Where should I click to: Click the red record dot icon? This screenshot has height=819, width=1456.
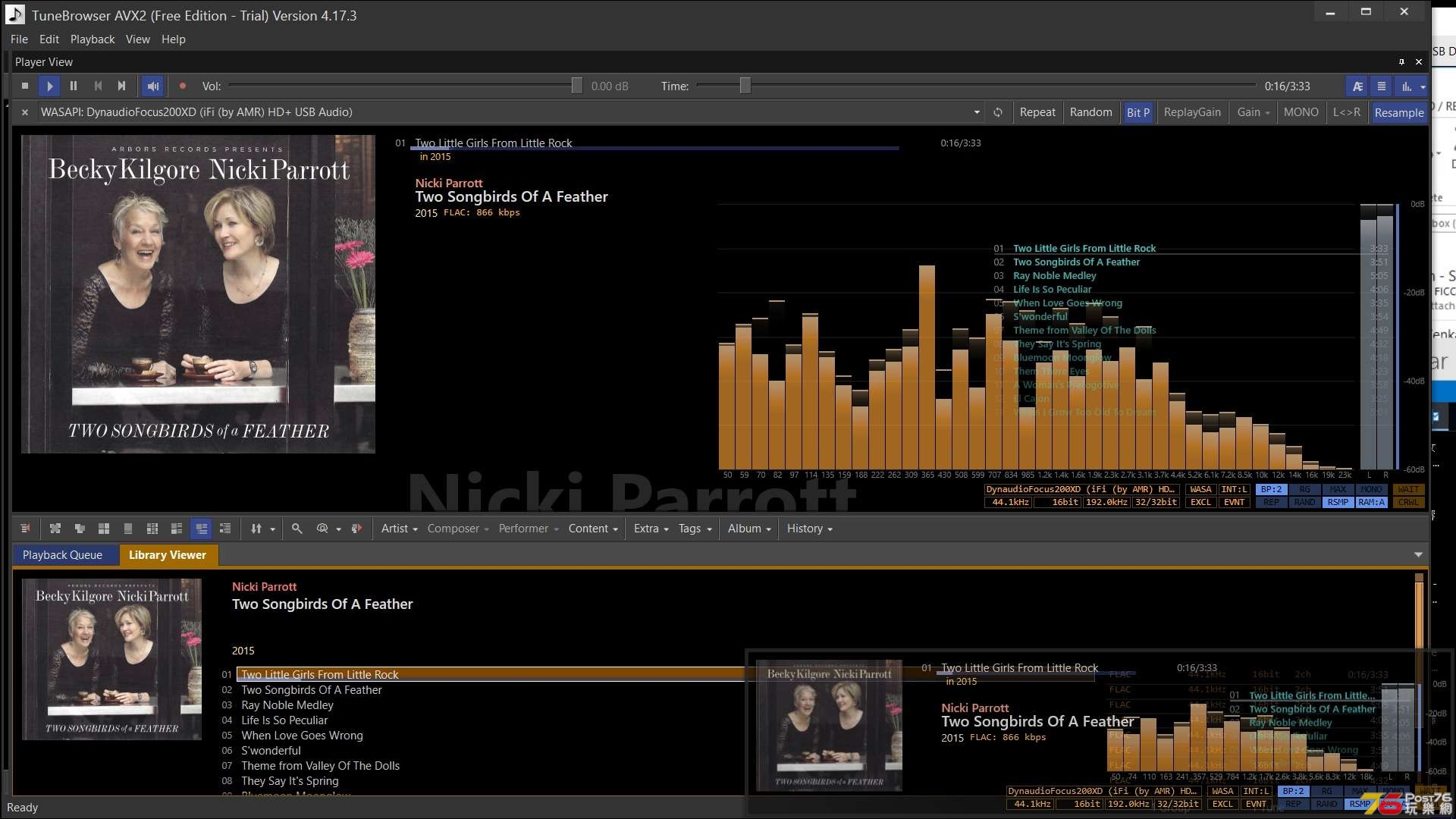(183, 86)
